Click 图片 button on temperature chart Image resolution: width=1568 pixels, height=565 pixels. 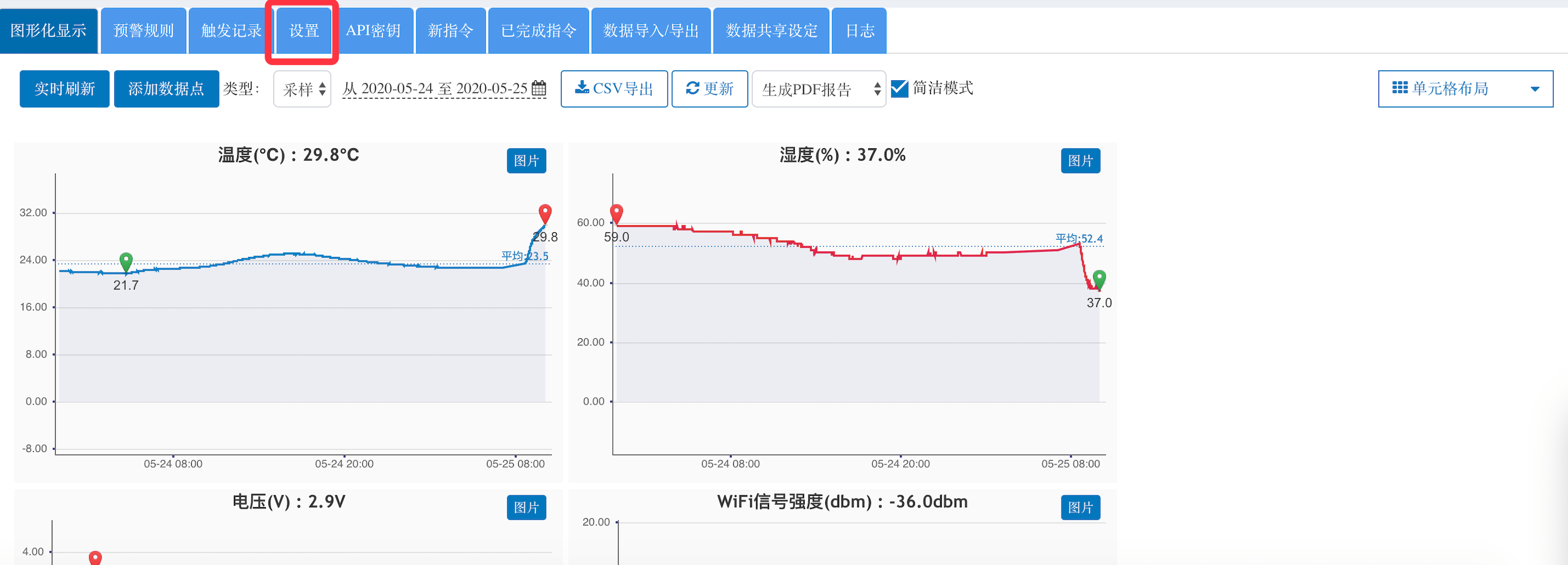tap(527, 160)
